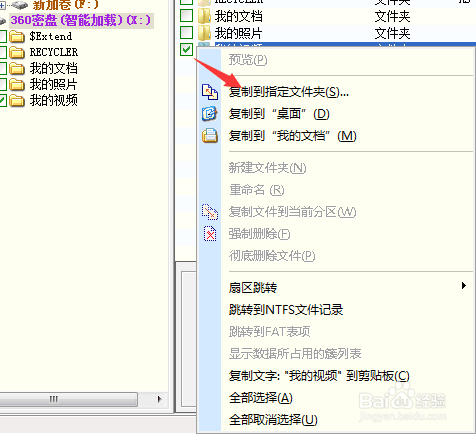Toggle checkbox for RECYCLER in tree
Viewport: 476px width, 434px height.
(x=3, y=53)
